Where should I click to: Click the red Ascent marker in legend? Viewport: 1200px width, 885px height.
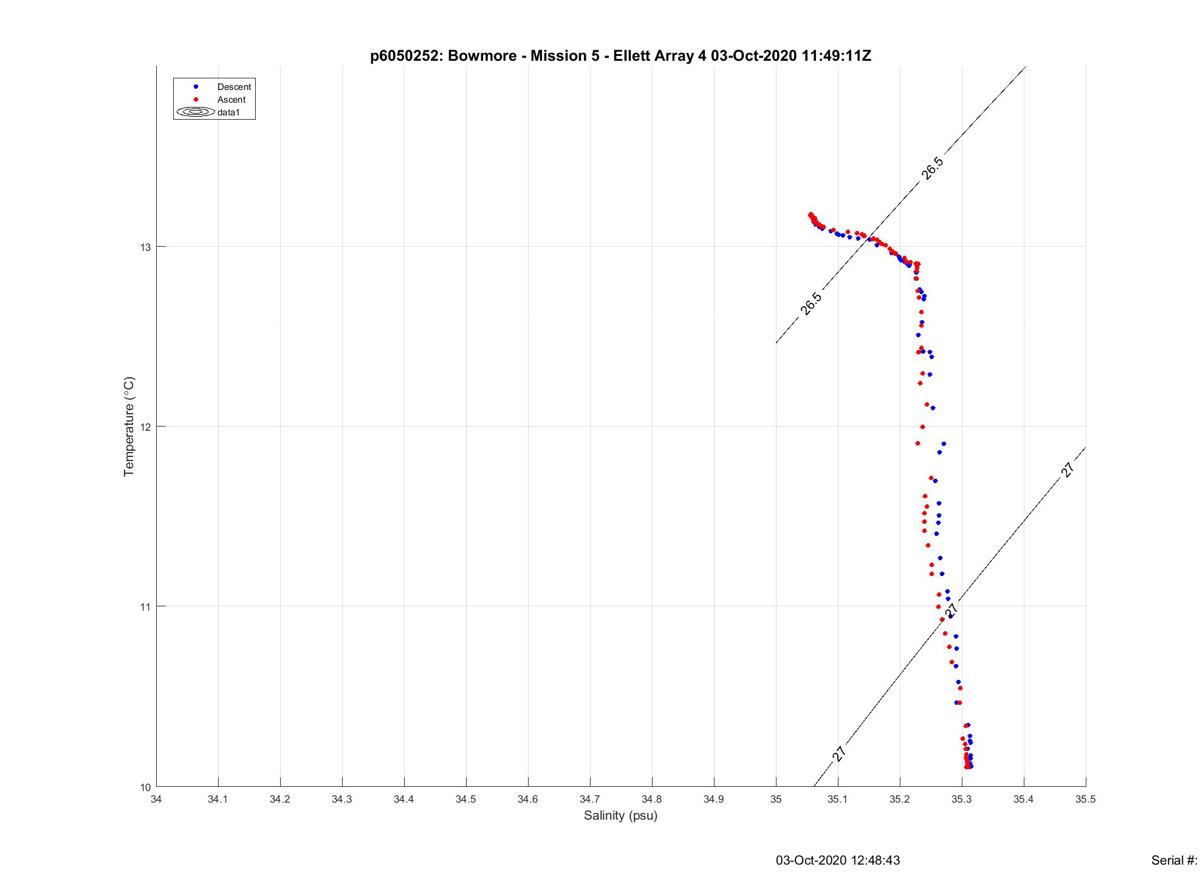point(196,100)
